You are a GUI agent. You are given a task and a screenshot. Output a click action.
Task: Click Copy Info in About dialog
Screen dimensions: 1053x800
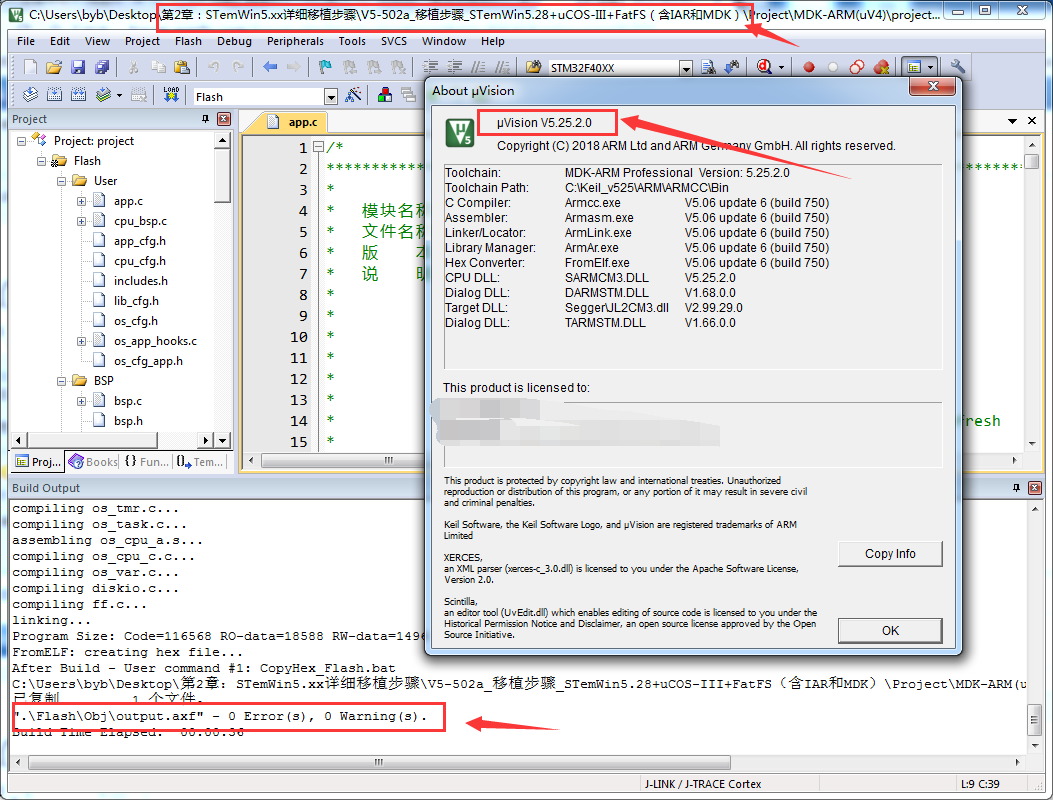(890, 553)
